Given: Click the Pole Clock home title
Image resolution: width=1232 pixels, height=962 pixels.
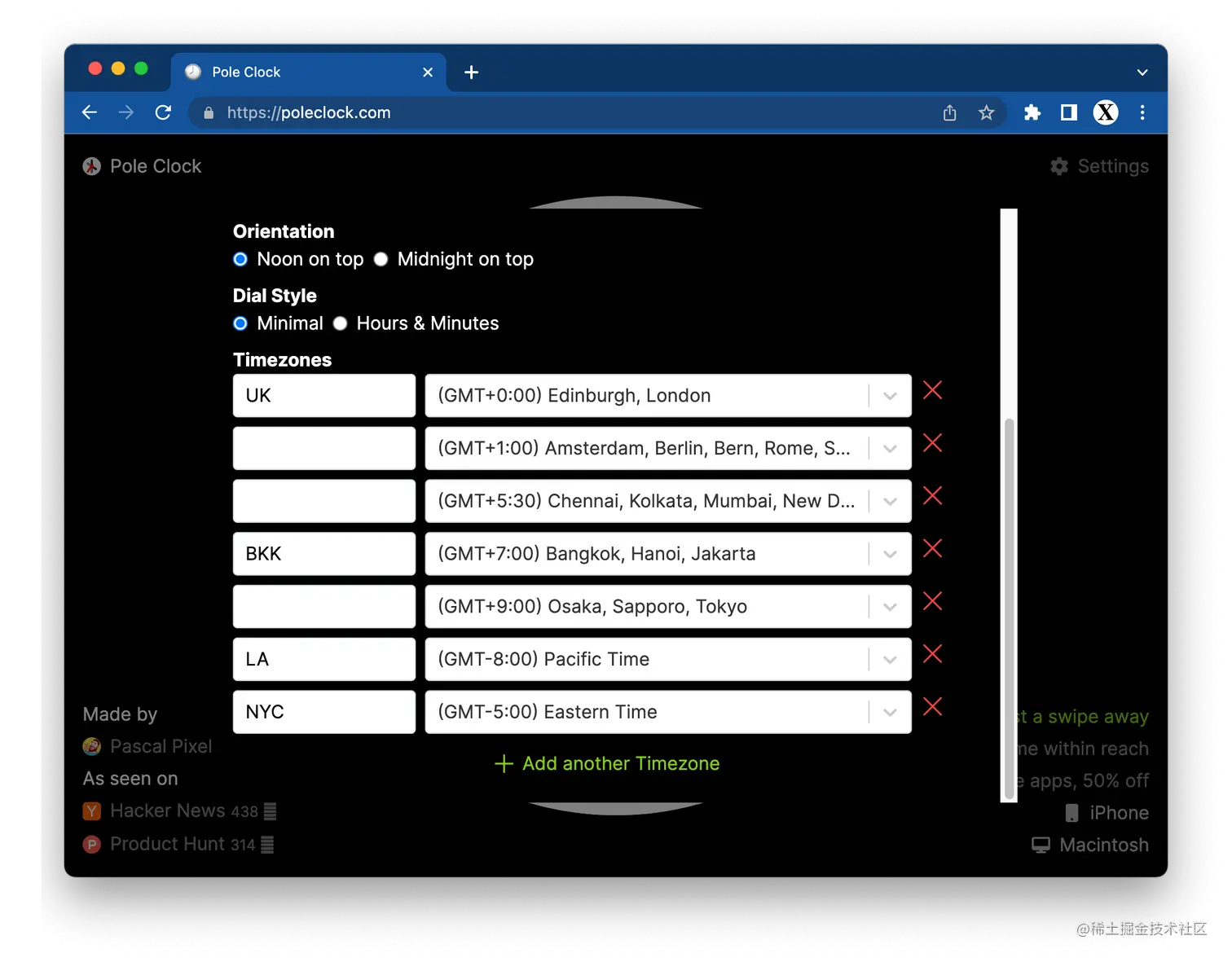Looking at the screenshot, I should 156,166.
